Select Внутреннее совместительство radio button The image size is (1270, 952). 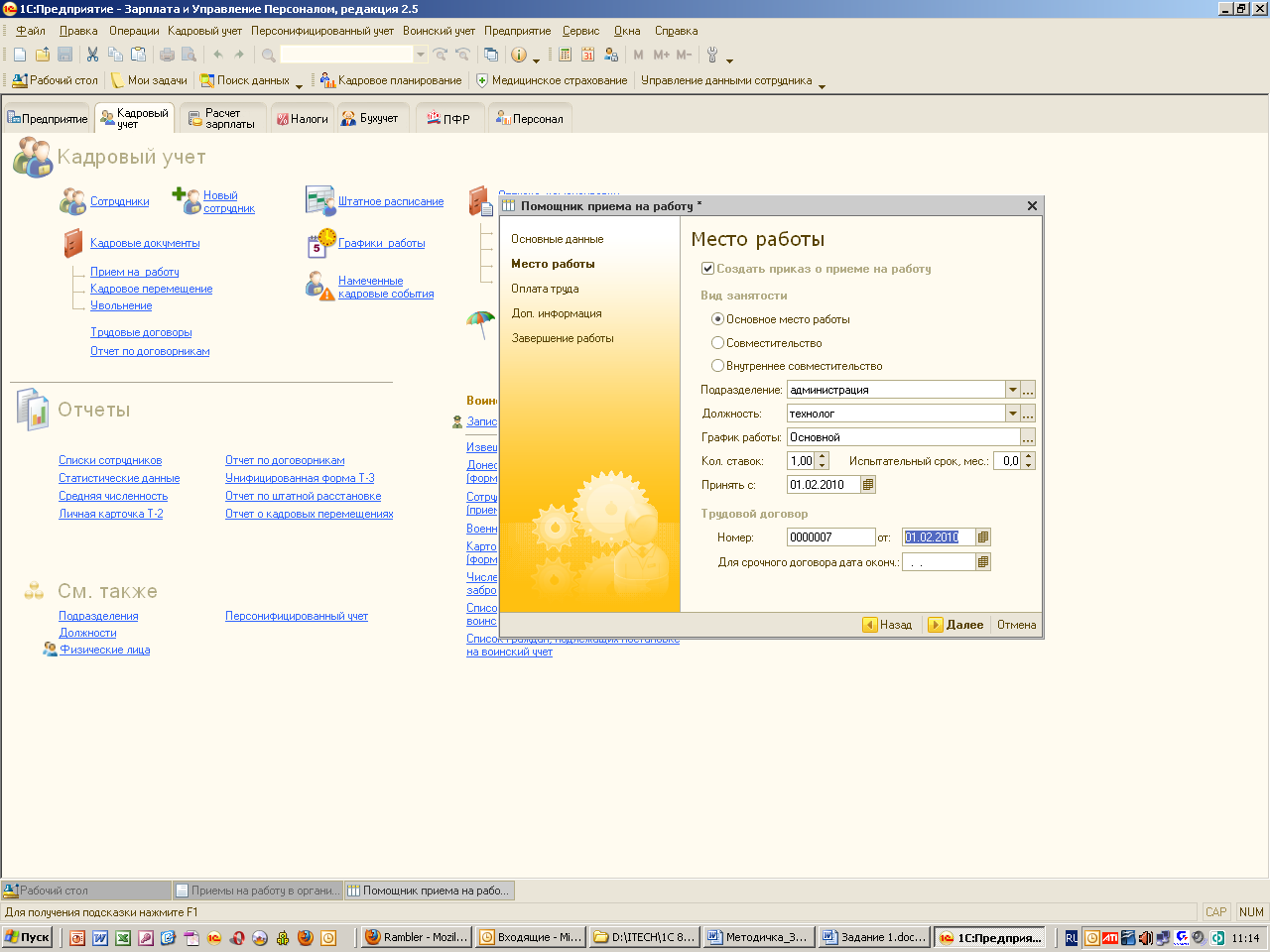[717, 366]
